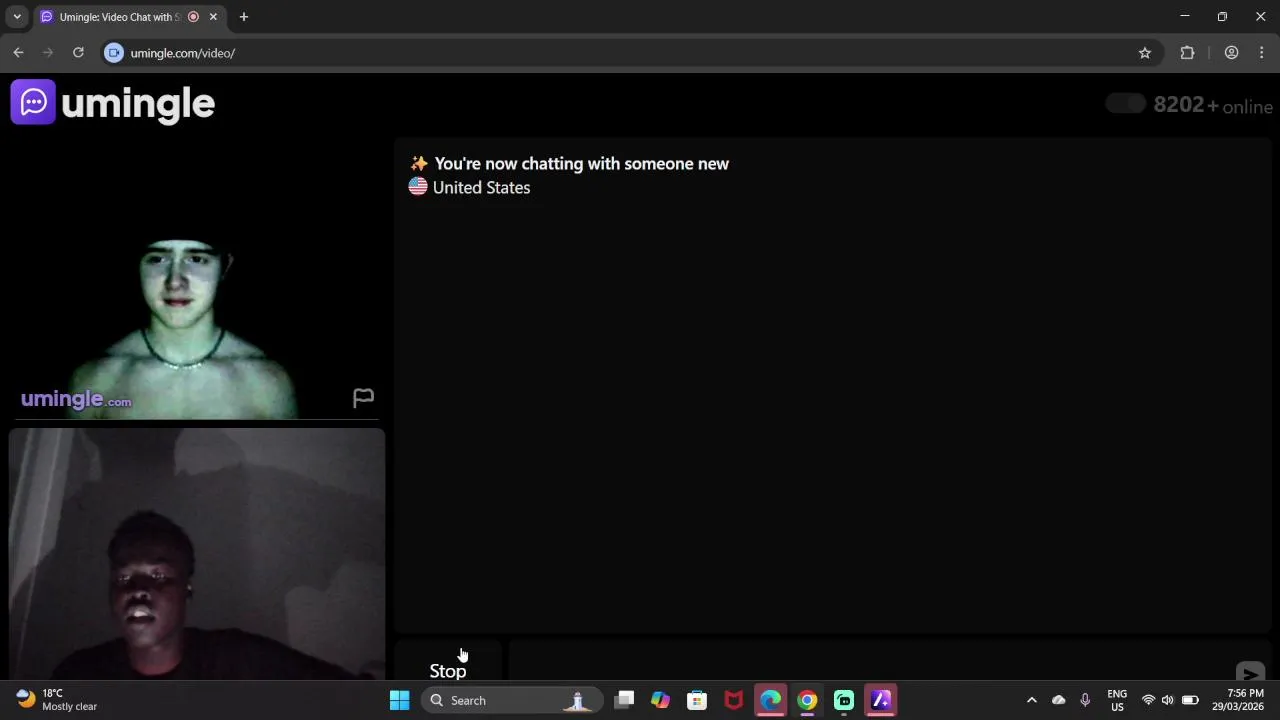Switch to Microsoft Edge on the taskbar
This screenshot has height=720, width=1280.
770,700
